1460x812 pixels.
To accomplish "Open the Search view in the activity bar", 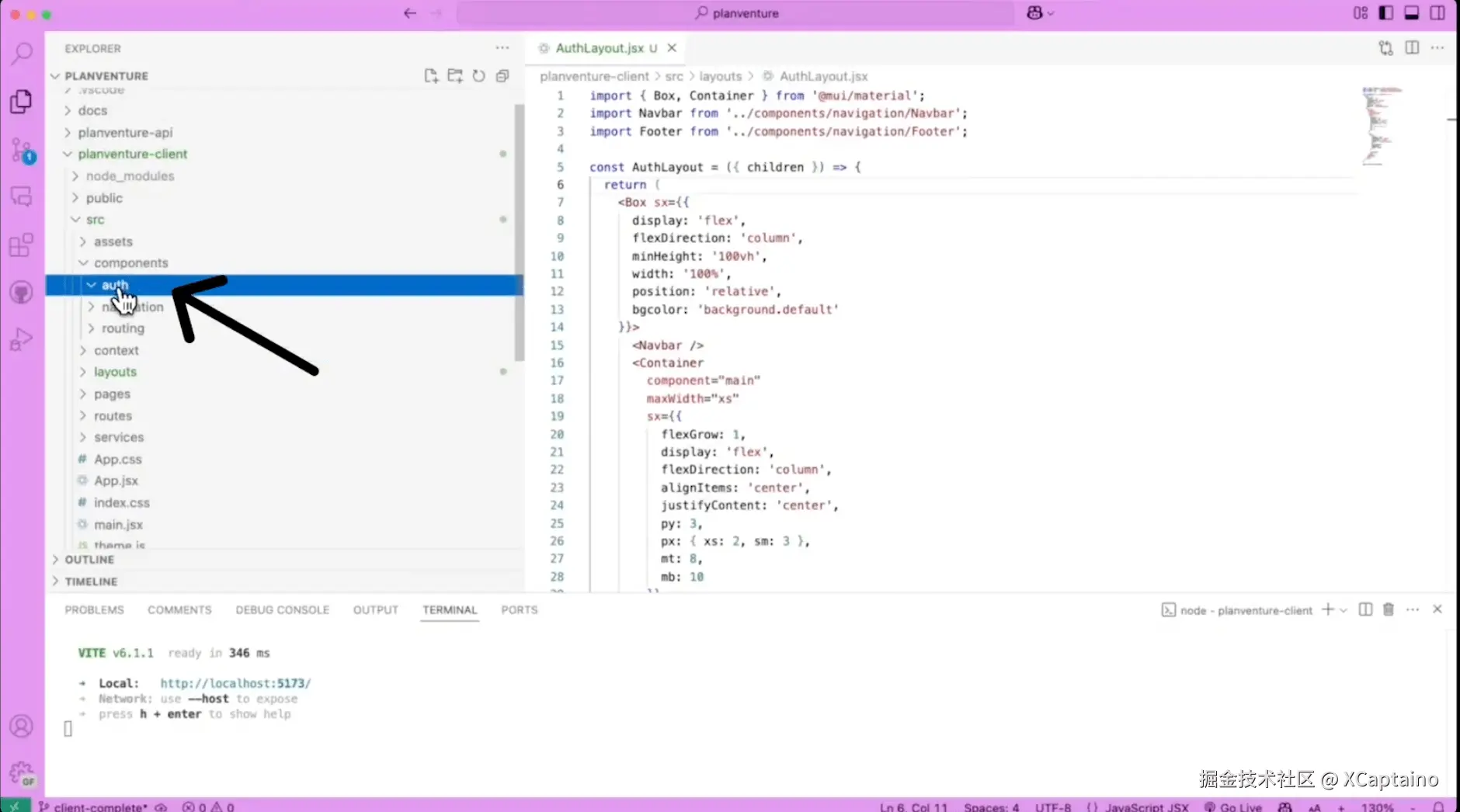I will point(21,53).
